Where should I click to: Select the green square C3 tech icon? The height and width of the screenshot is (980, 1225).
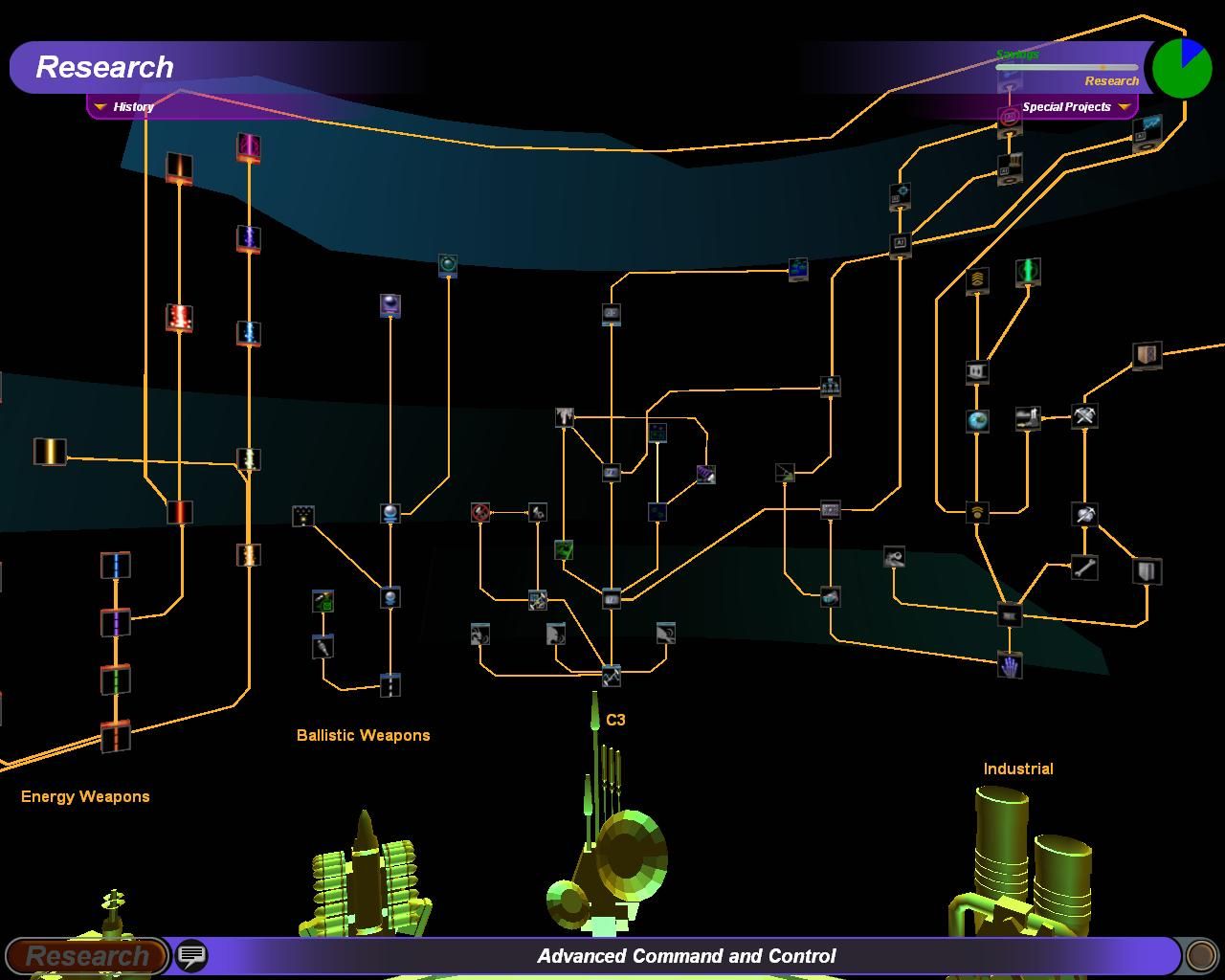click(x=564, y=549)
